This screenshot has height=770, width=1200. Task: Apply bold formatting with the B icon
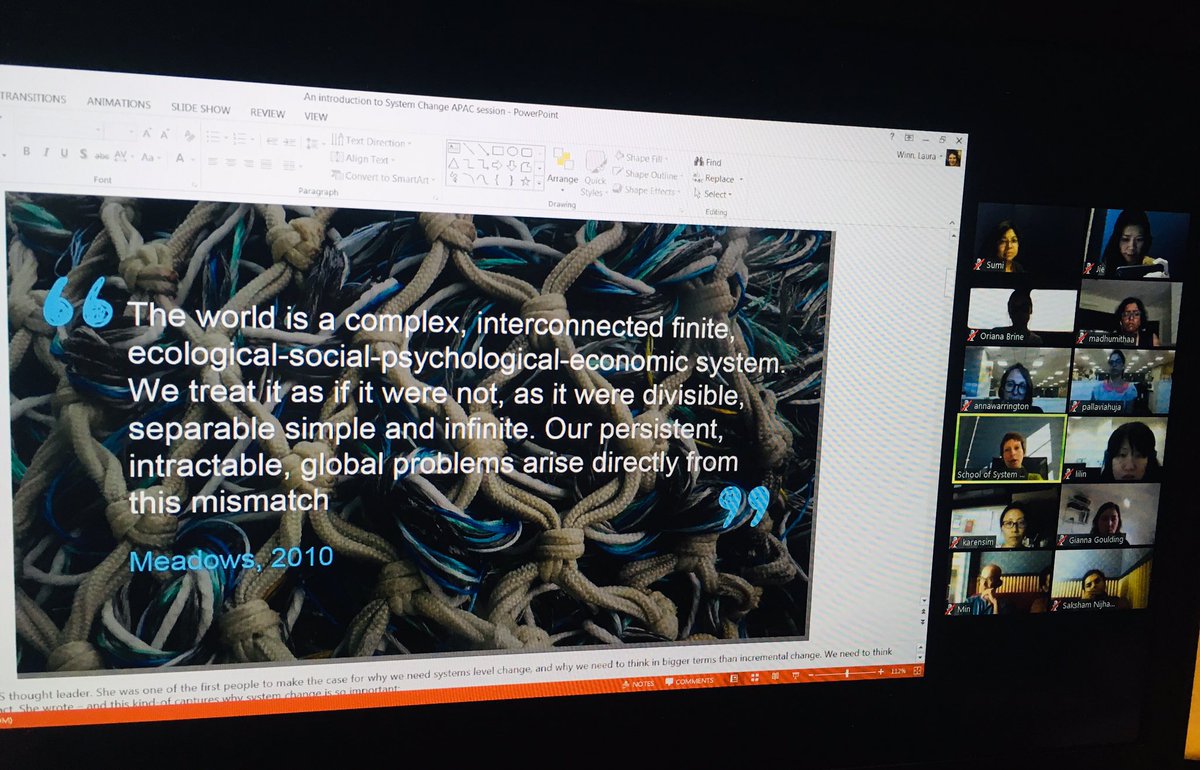tap(26, 150)
